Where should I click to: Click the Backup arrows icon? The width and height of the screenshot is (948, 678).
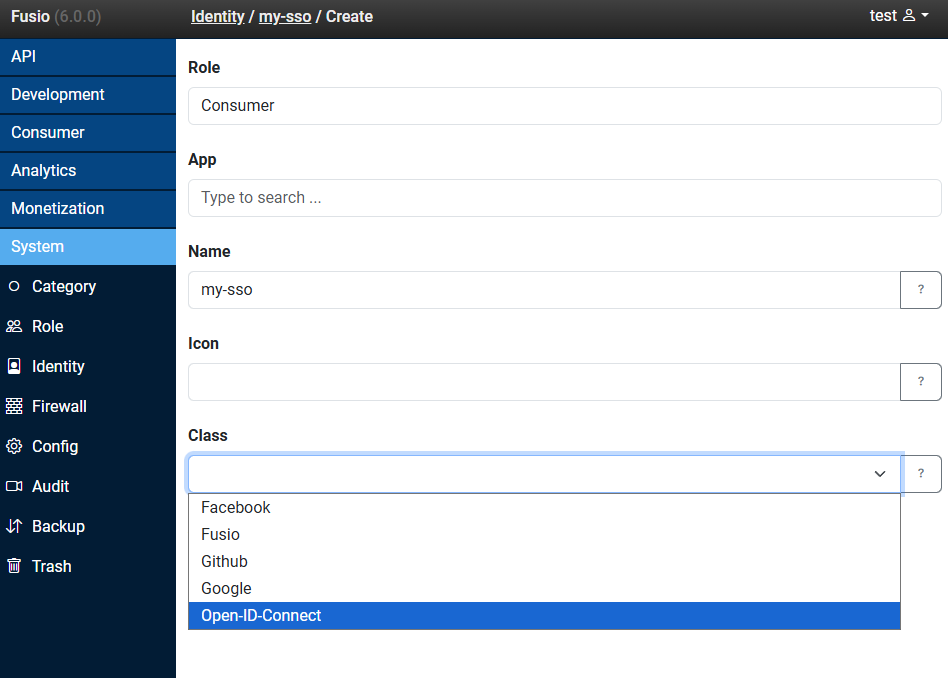pos(14,526)
